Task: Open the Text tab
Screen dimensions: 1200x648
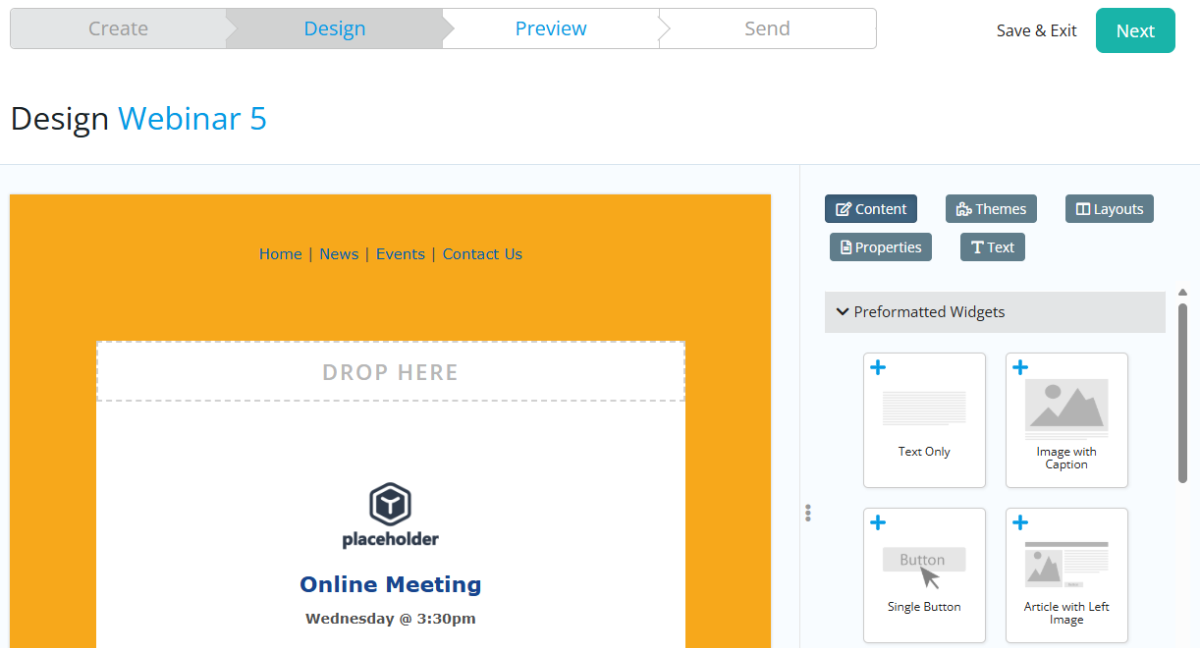Action: pos(992,247)
